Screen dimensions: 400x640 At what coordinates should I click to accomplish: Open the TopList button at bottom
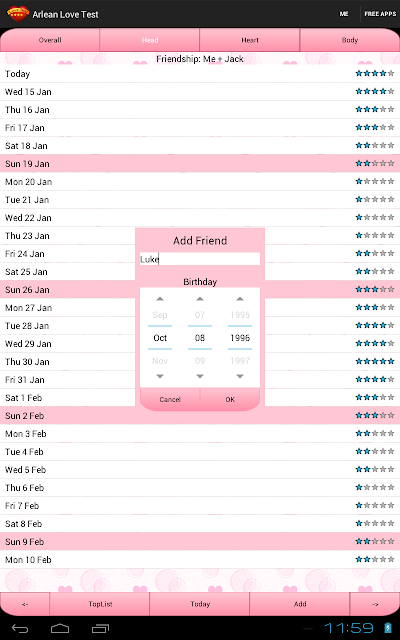tap(100, 604)
